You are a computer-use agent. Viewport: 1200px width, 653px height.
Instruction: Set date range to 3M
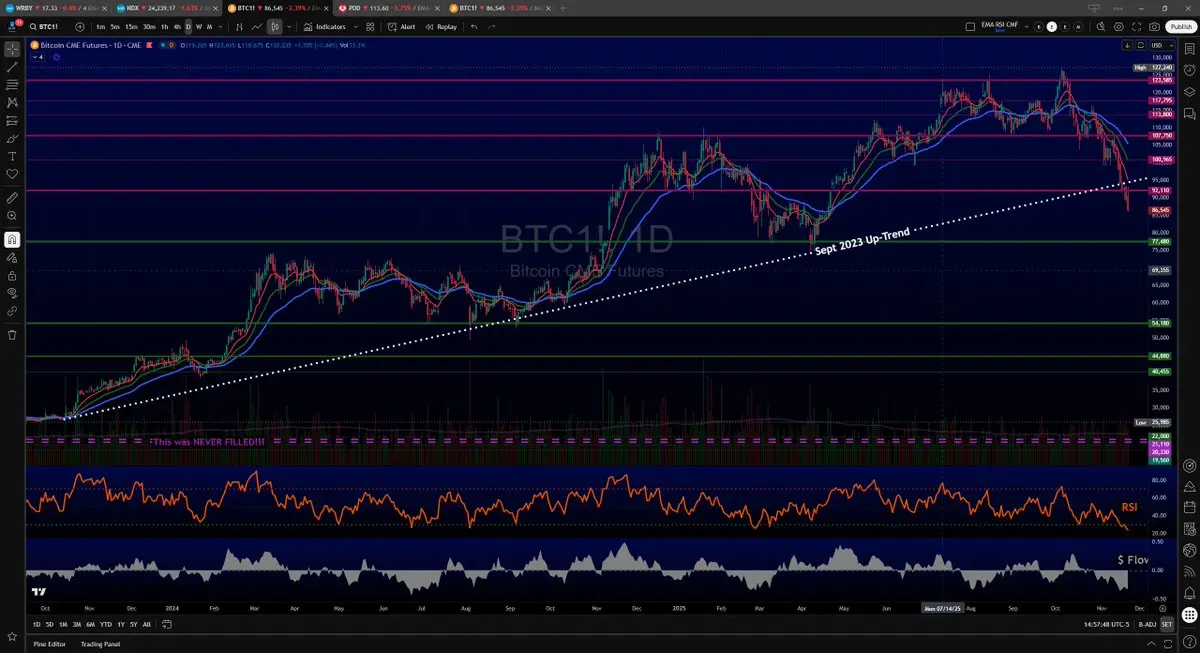click(77, 624)
